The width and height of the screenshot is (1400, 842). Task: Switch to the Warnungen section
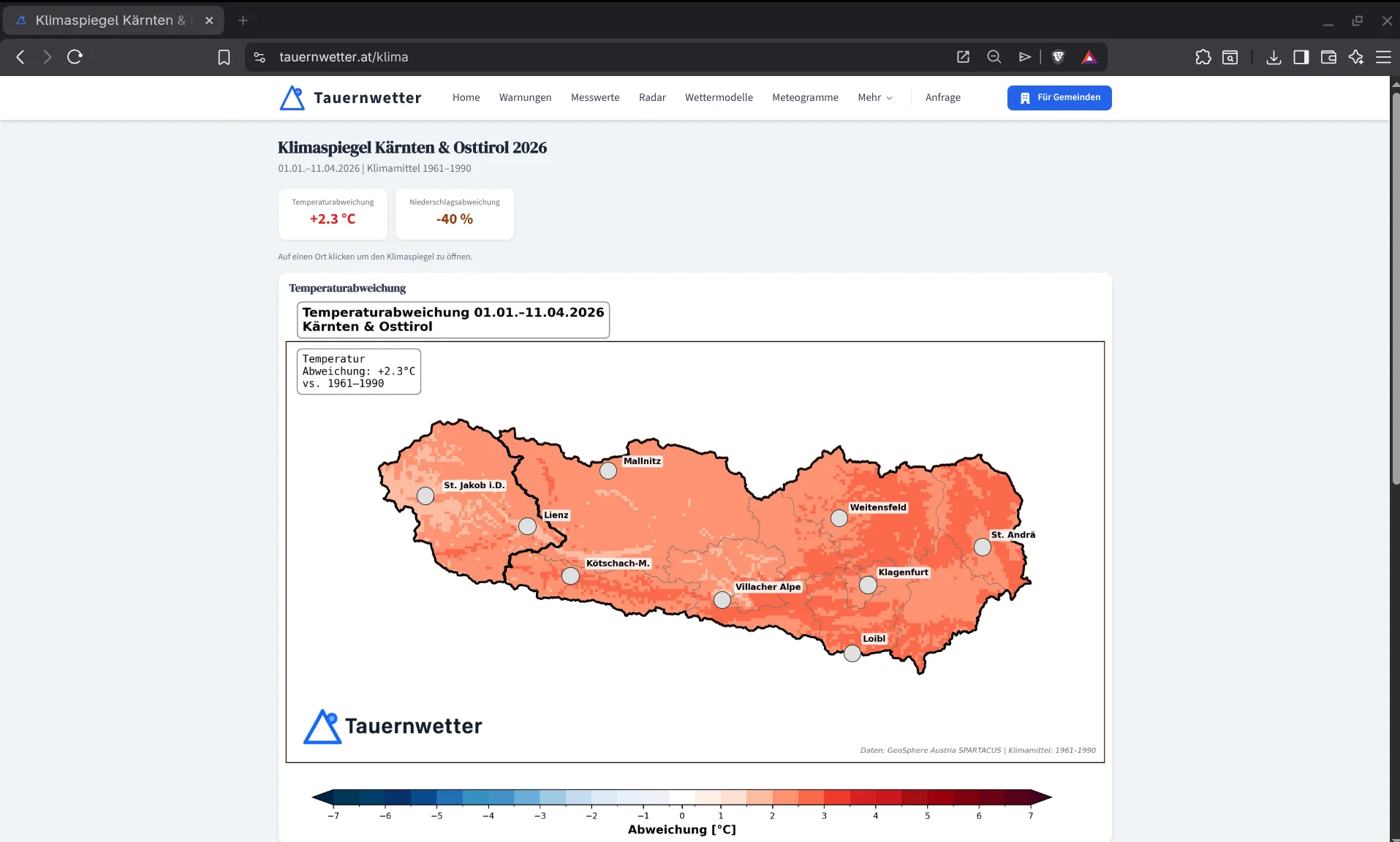pos(525,97)
